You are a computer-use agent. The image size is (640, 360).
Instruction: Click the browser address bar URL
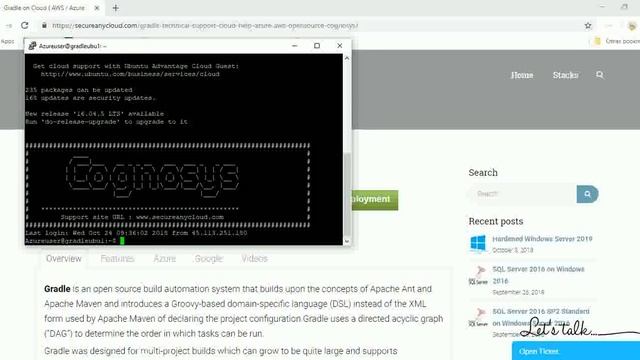[x=205, y=25]
